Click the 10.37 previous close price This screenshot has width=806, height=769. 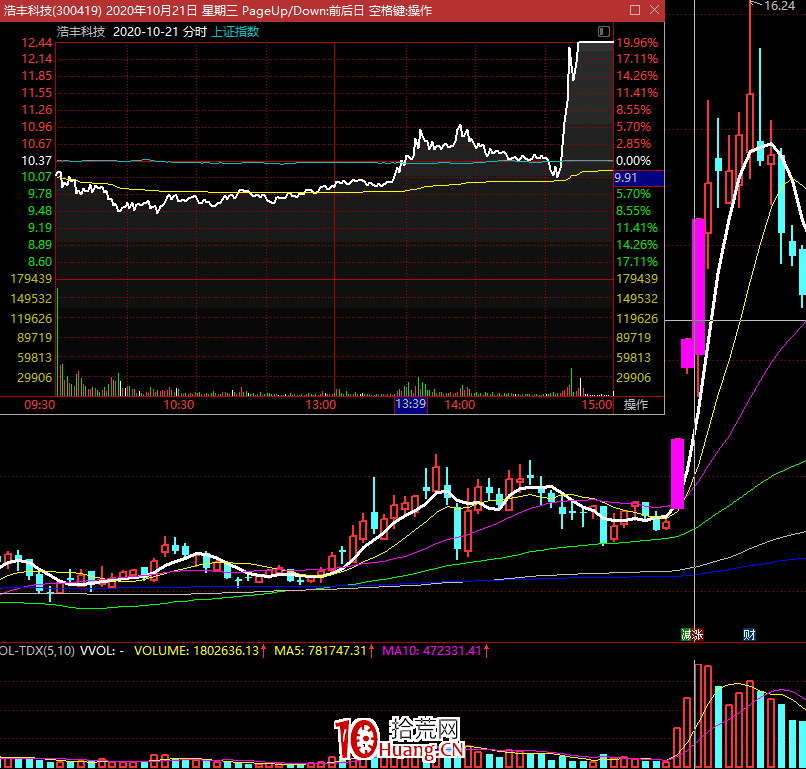coord(36,161)
